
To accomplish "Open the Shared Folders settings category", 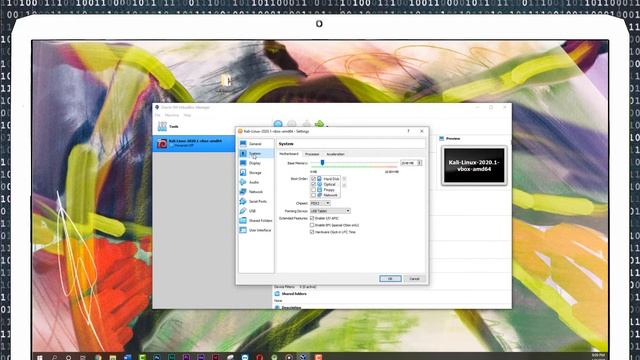I will click(x=256, y=220).
